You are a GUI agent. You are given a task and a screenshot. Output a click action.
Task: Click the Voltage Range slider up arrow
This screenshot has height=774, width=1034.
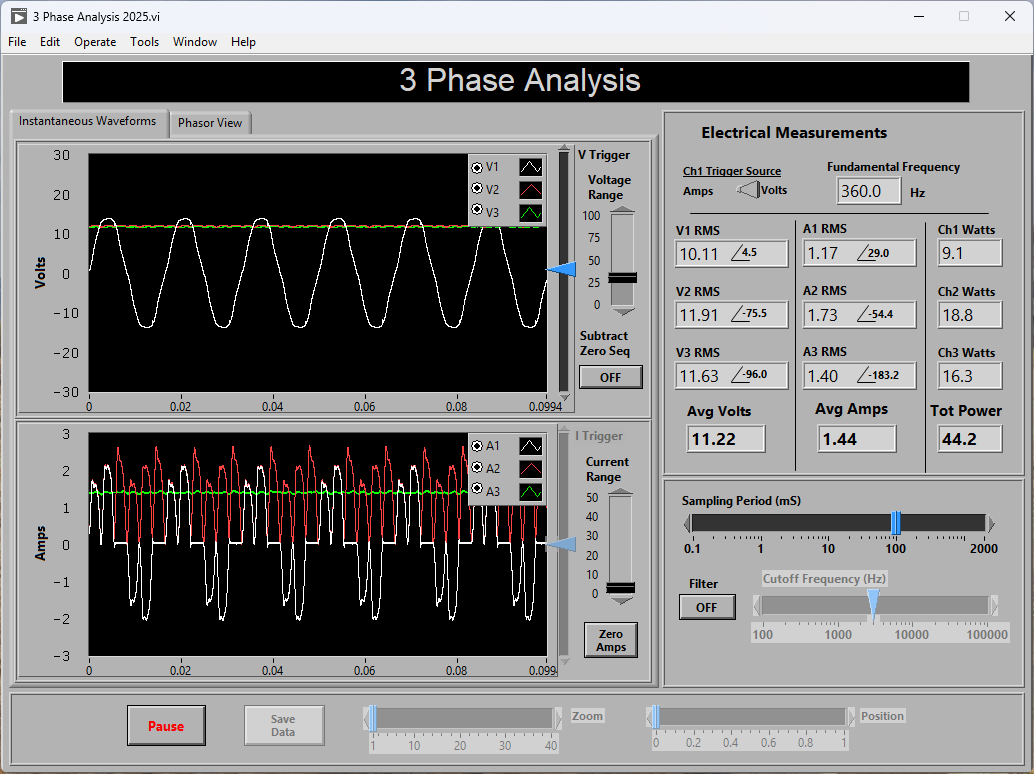[622, 210]
